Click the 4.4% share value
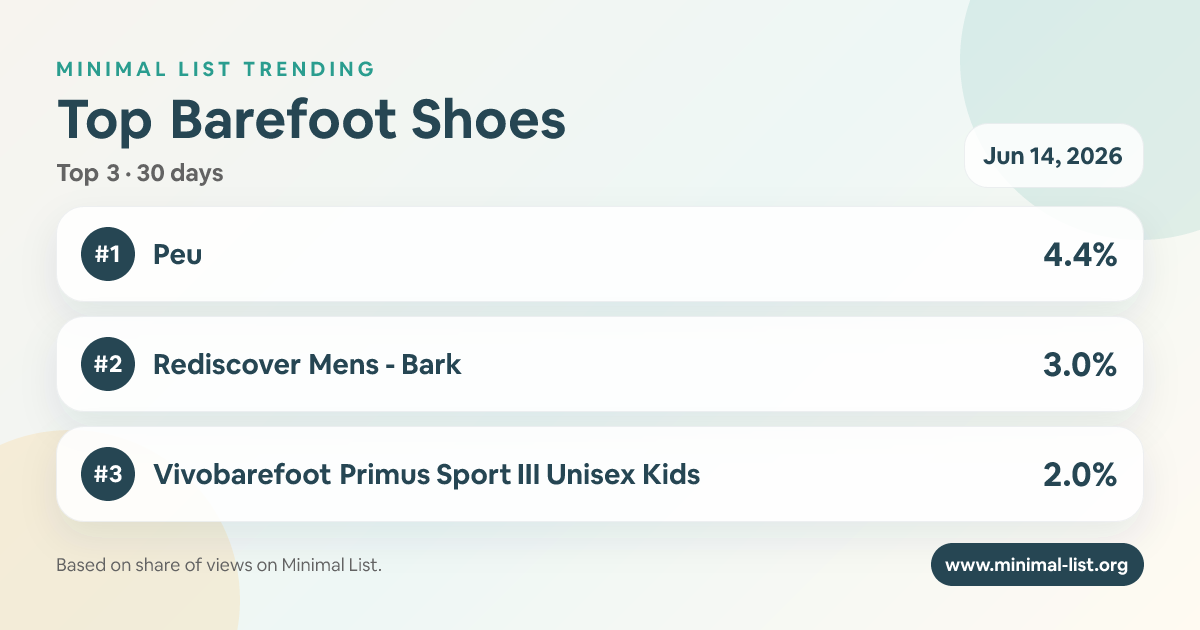The image size is (1200, 630). coord(1079,255)
